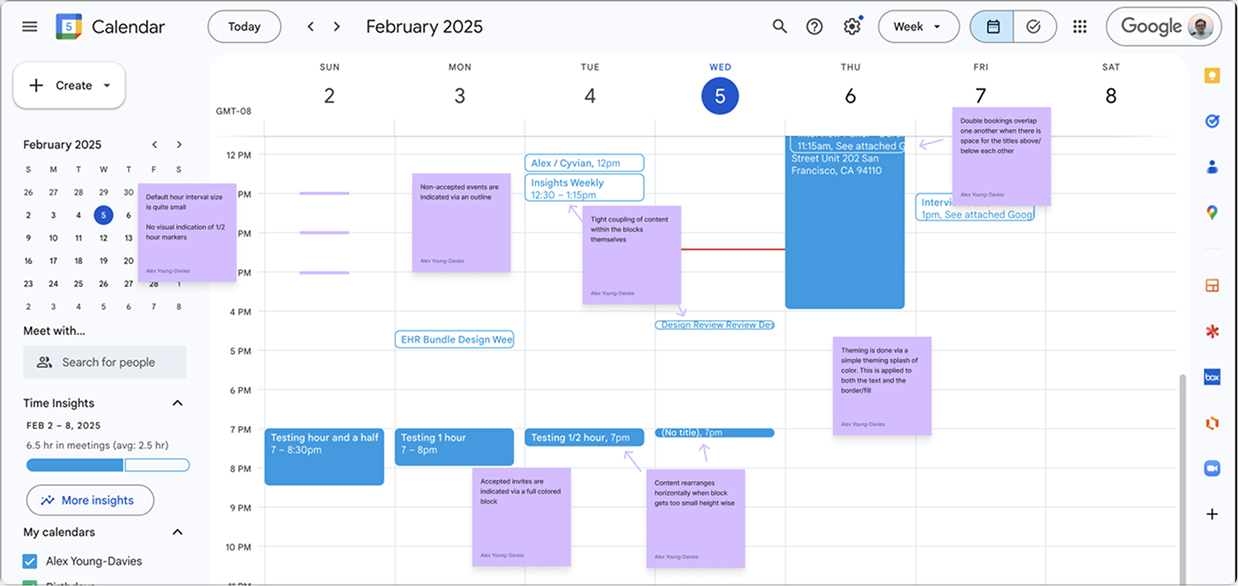The width and height of the screenshot is (1238, 586).
Task: Collapse the My calendars section
Action: click(177, 532)
